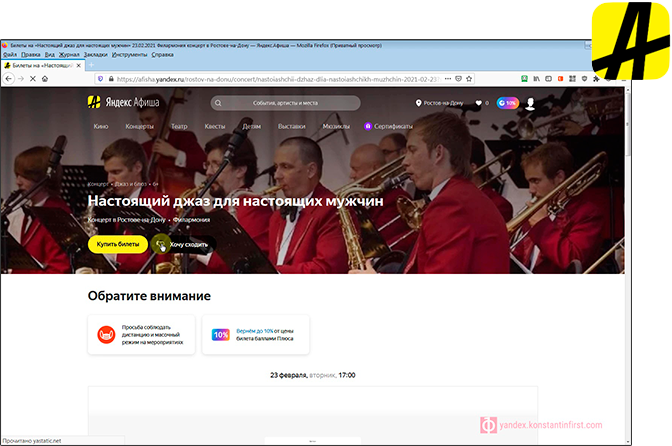Image resolution: width=672 pixels, height=446 pixels.
Task: Open the Вид menu
Action: 50,55
